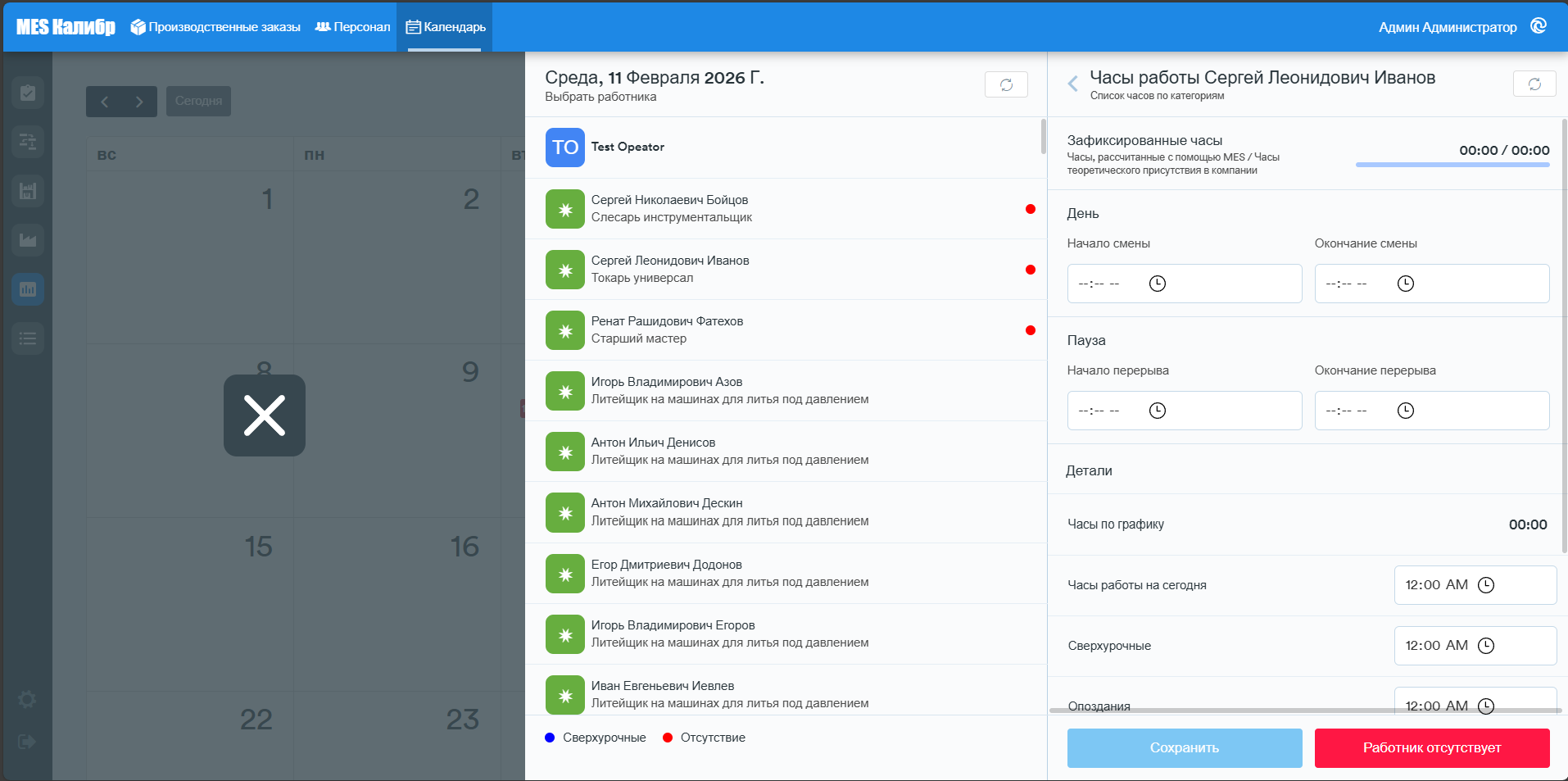Click the red absence dot for Бойцов
This screenshot has height=781, width=1568.
[1031, 209]
